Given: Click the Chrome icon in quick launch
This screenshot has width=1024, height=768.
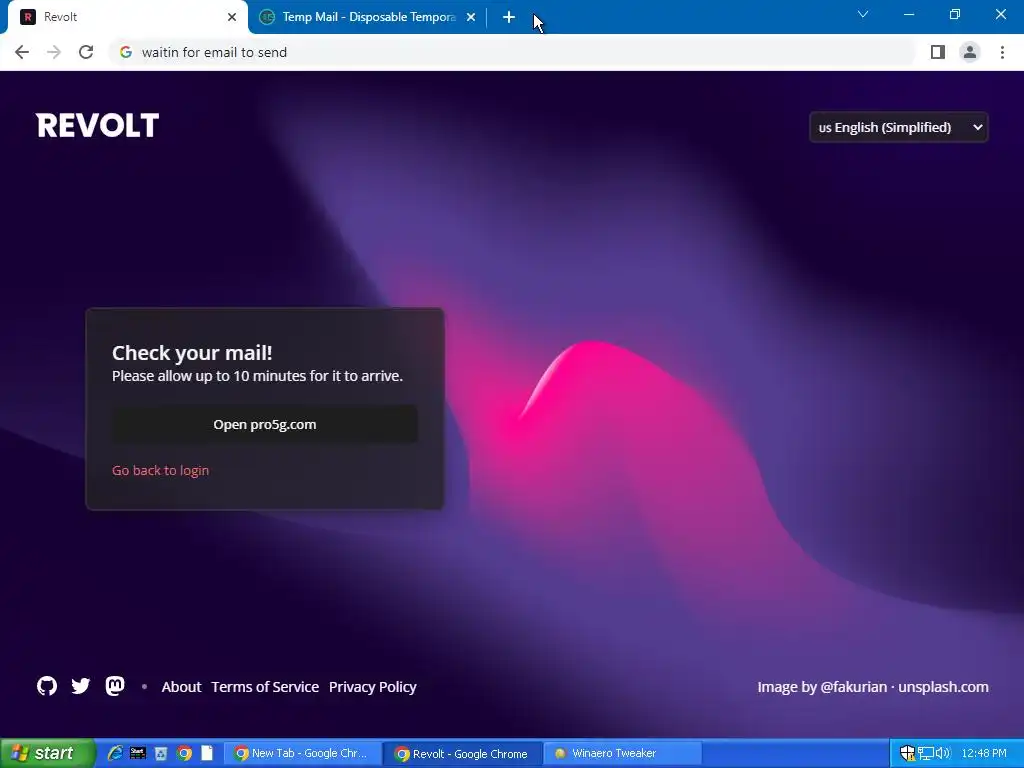Looking at the screenshot, I should click(185, 753).
